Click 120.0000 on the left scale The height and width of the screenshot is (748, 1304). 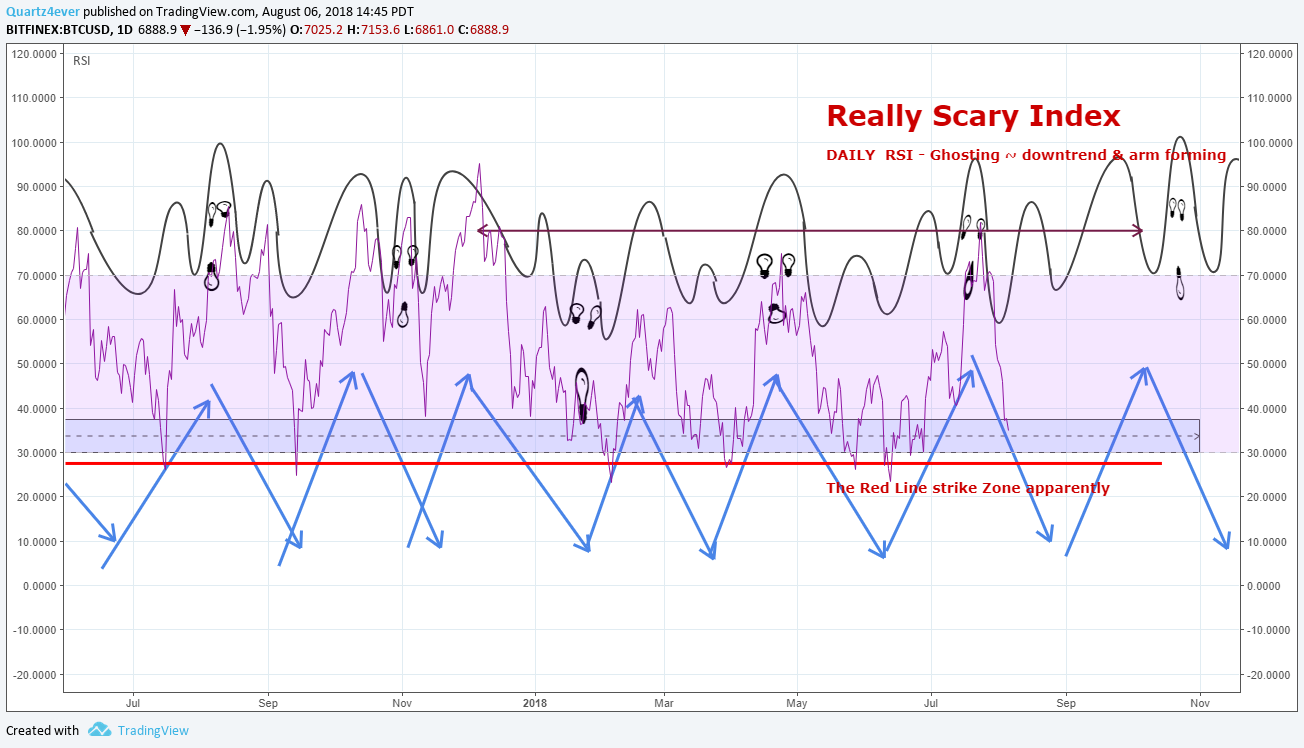33,54
